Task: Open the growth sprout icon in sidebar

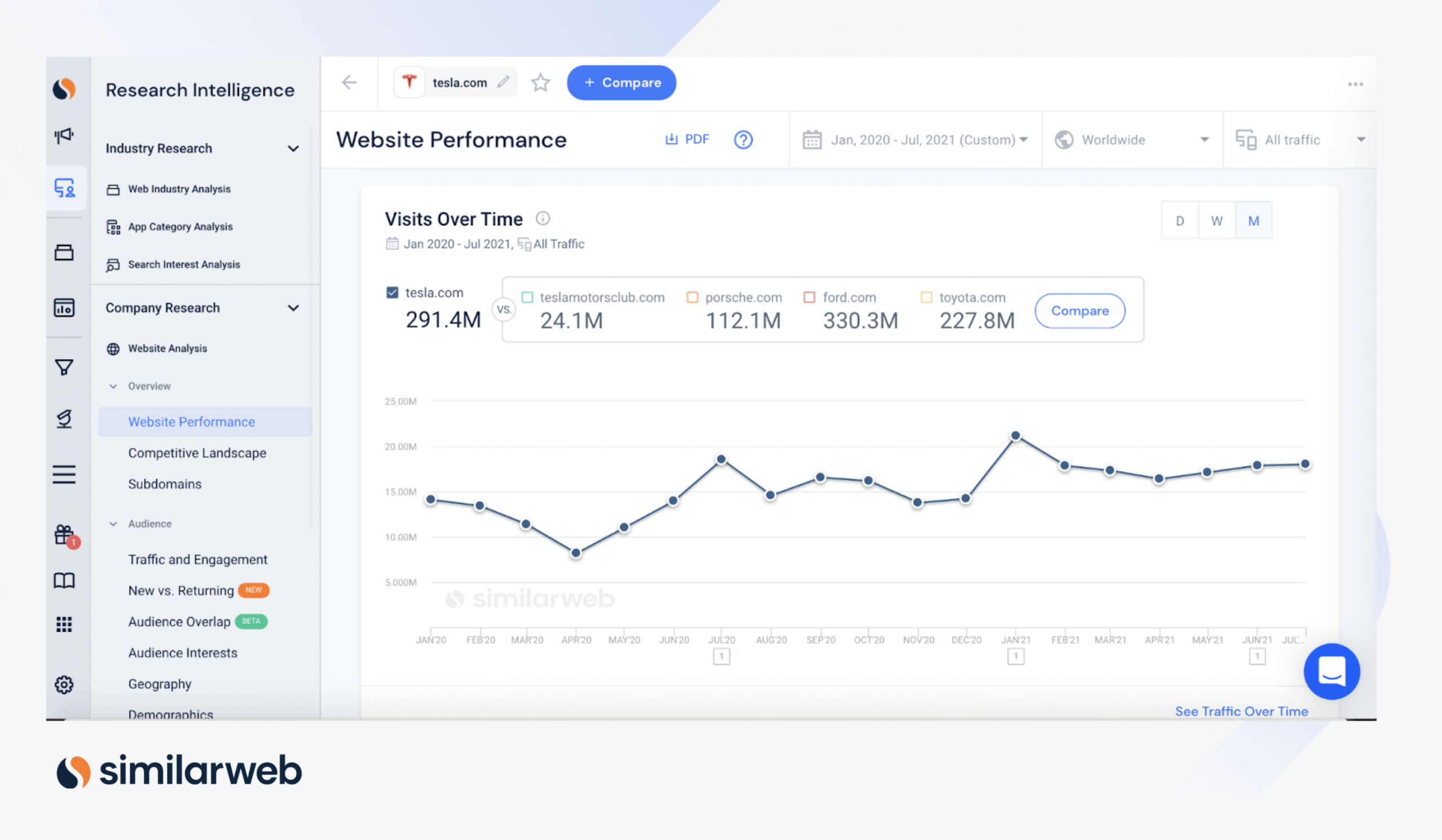Action: click(x=64, y=418)
